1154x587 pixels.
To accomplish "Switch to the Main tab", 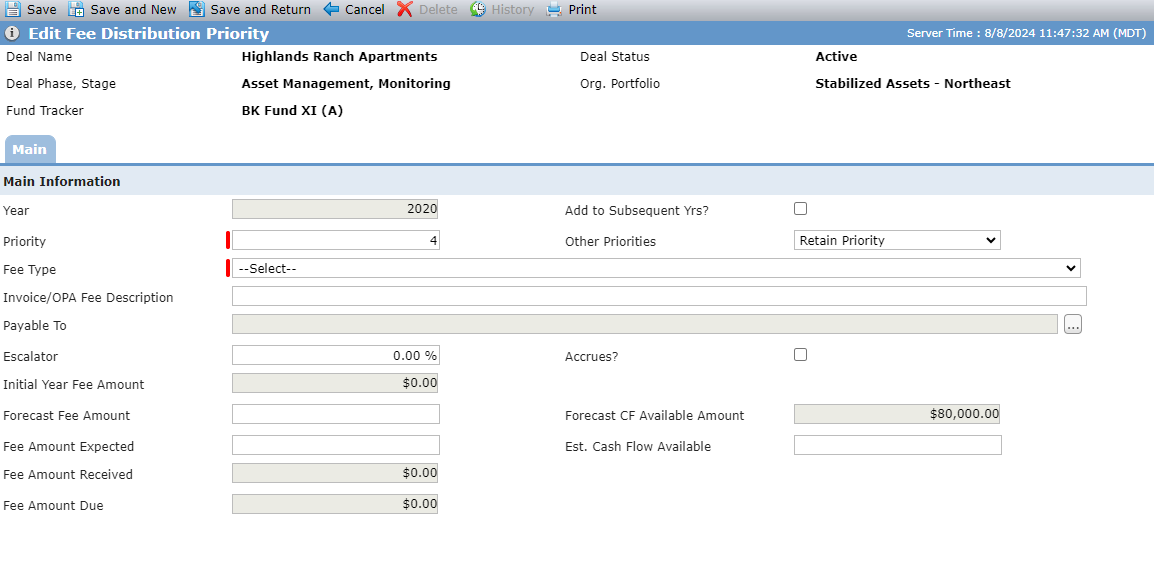I will pyautogui.click(x=29, y=149).
